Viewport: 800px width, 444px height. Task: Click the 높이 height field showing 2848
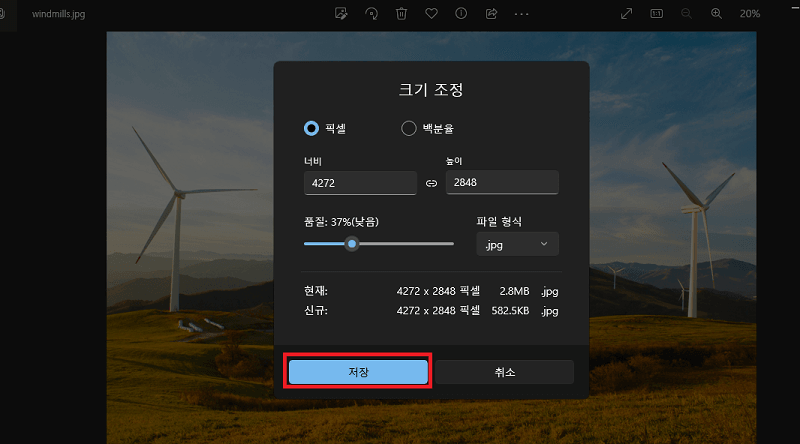pyautogui.click(x=502, y=182)
